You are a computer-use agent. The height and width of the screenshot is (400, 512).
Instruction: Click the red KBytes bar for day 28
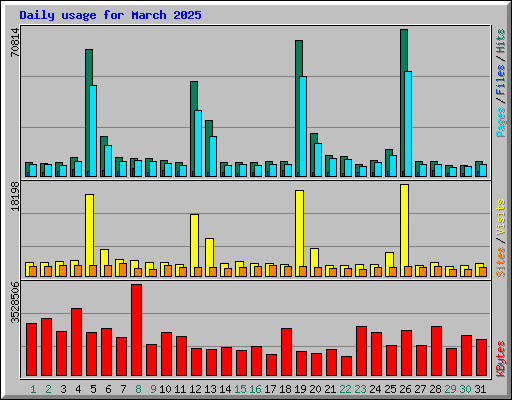pyautogui.click(x=436, y=351)
